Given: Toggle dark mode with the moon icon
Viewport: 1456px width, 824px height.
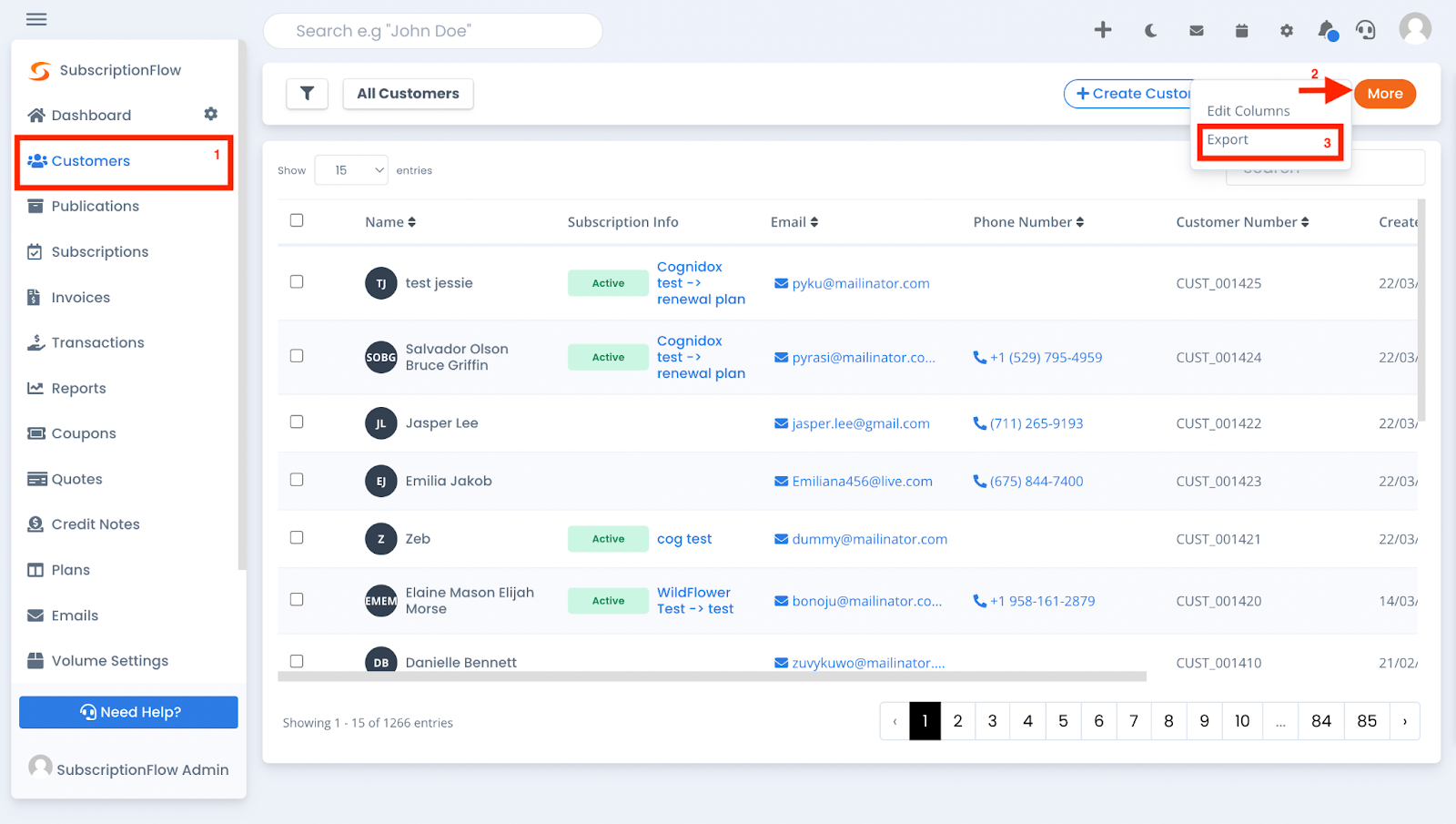Looking at the screenshot, I should [x=1149, y=30].
